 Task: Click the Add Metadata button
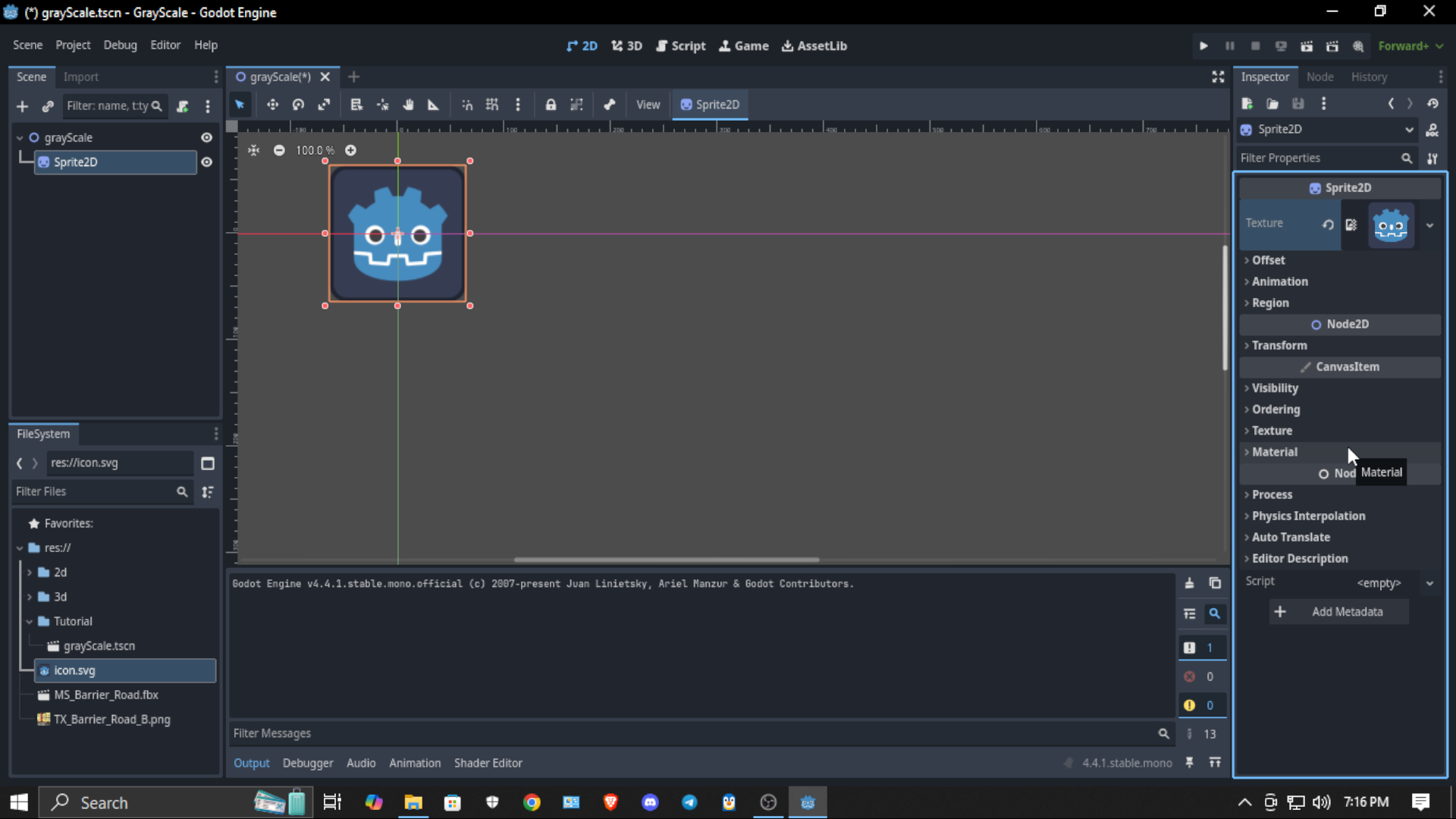(x=1339, y=612)
